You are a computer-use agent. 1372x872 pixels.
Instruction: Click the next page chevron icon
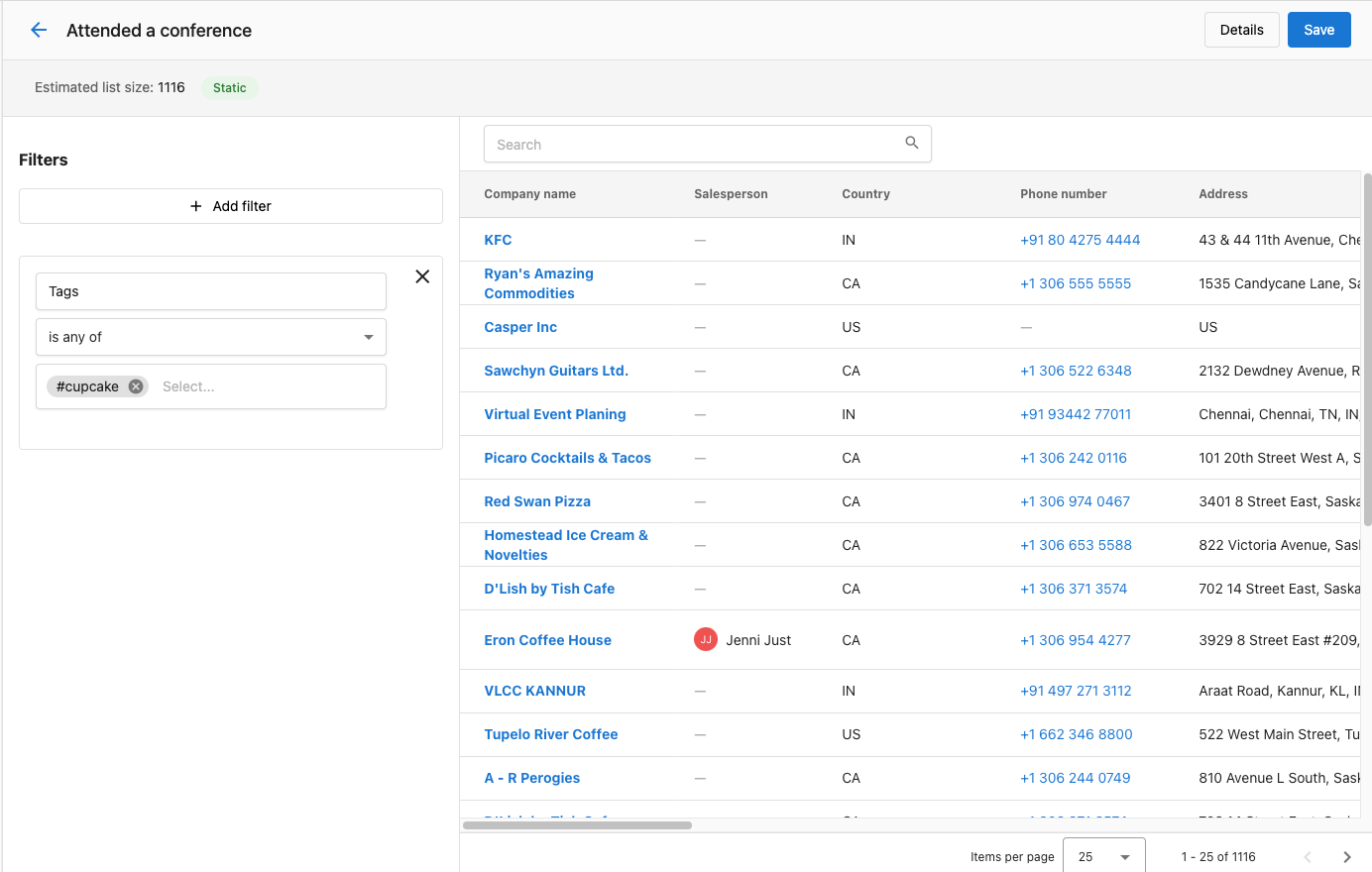pos(1347,856)
